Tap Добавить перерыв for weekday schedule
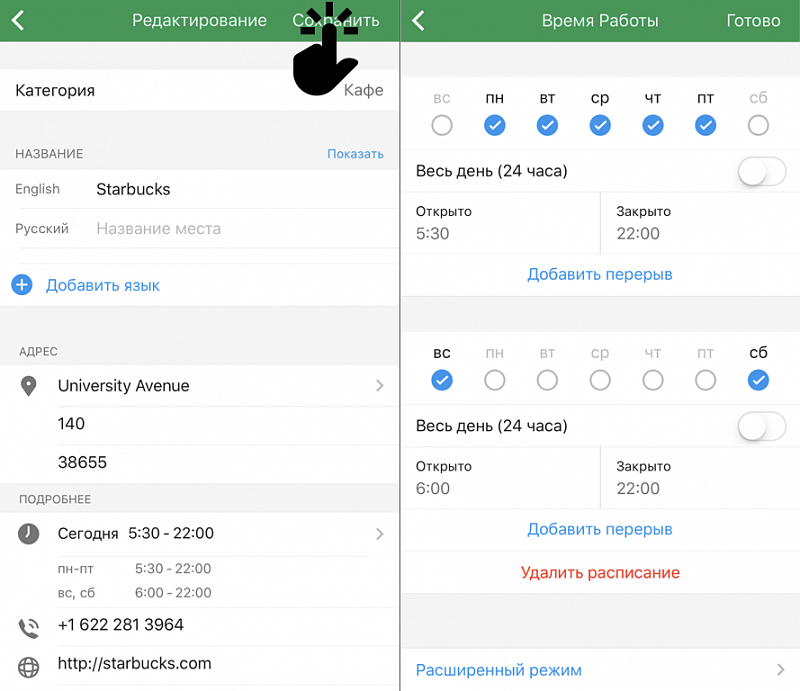The height and width of the screenshot is (691, 800). tap(600, 275)
